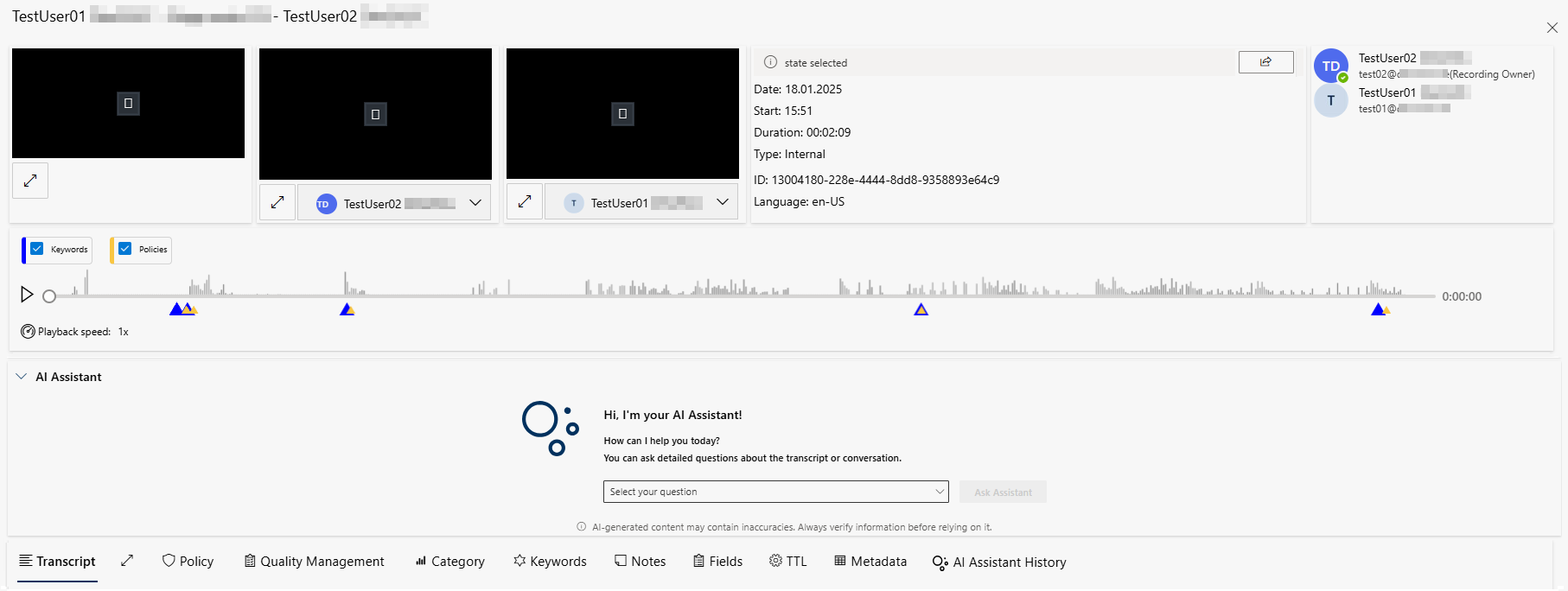Open the Quality Management tab
This screenshot has width=1568, height=591.
point(314,562)
